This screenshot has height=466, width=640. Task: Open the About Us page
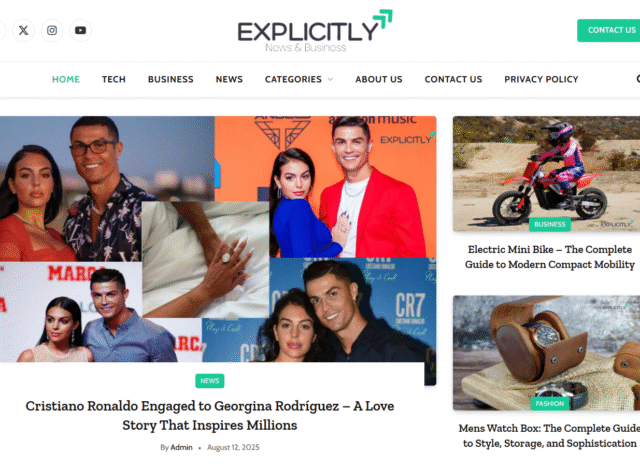pos(379,79)
